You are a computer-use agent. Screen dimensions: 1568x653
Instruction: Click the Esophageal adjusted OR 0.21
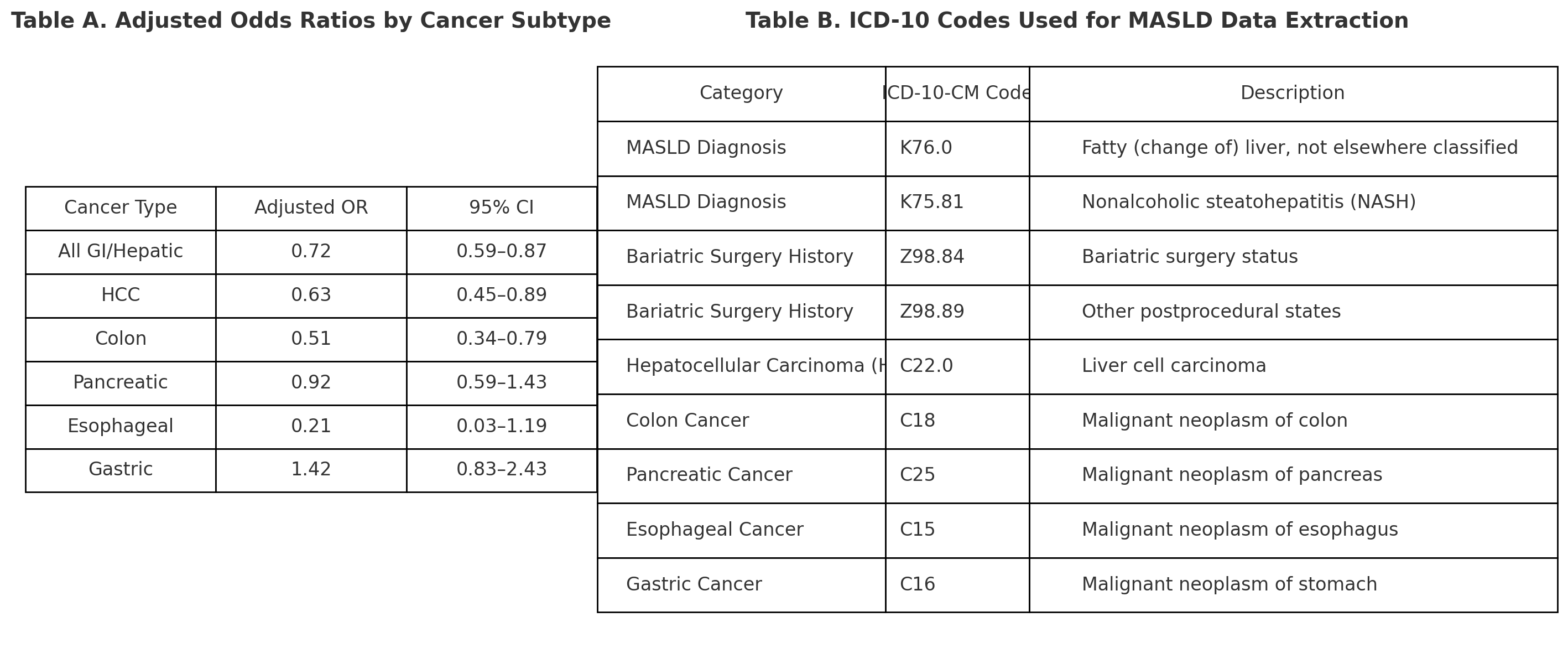click(311, 427)
